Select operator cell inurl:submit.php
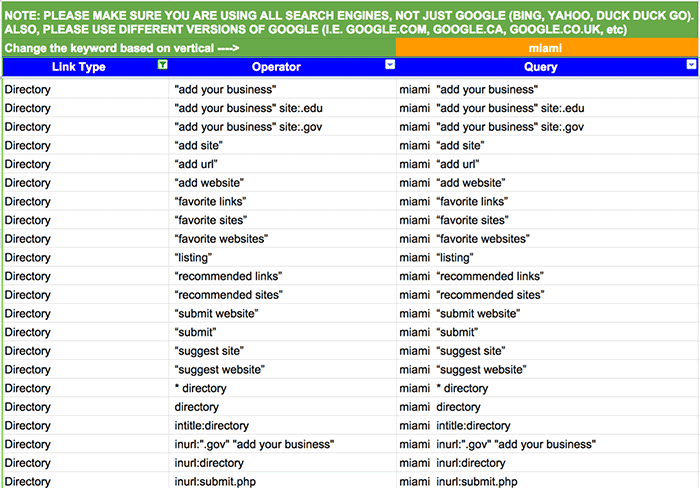The height and width of the screenshot is (488, 700). pyautogui.click(x=283, y=481)
